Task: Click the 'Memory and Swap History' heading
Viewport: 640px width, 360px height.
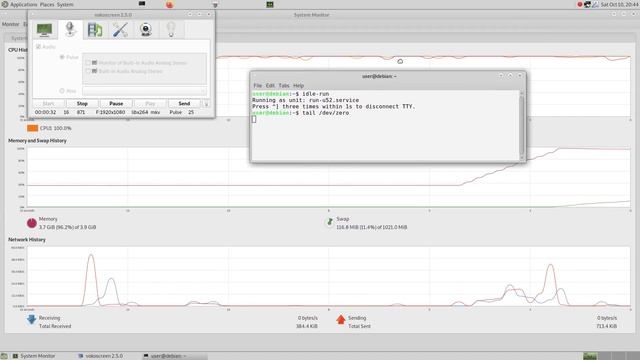Action: click(x=37, y=140)
